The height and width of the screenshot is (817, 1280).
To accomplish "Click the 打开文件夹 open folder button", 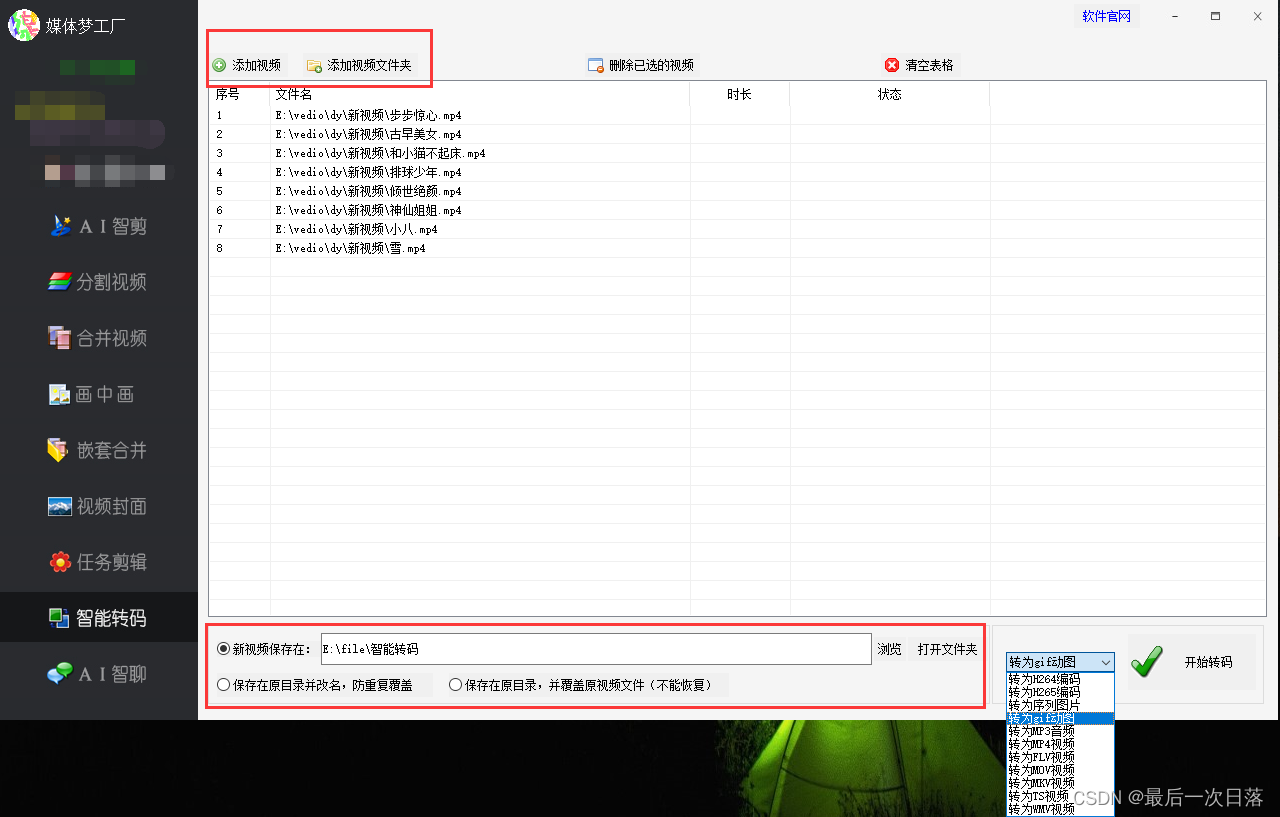I will (947, 649).
